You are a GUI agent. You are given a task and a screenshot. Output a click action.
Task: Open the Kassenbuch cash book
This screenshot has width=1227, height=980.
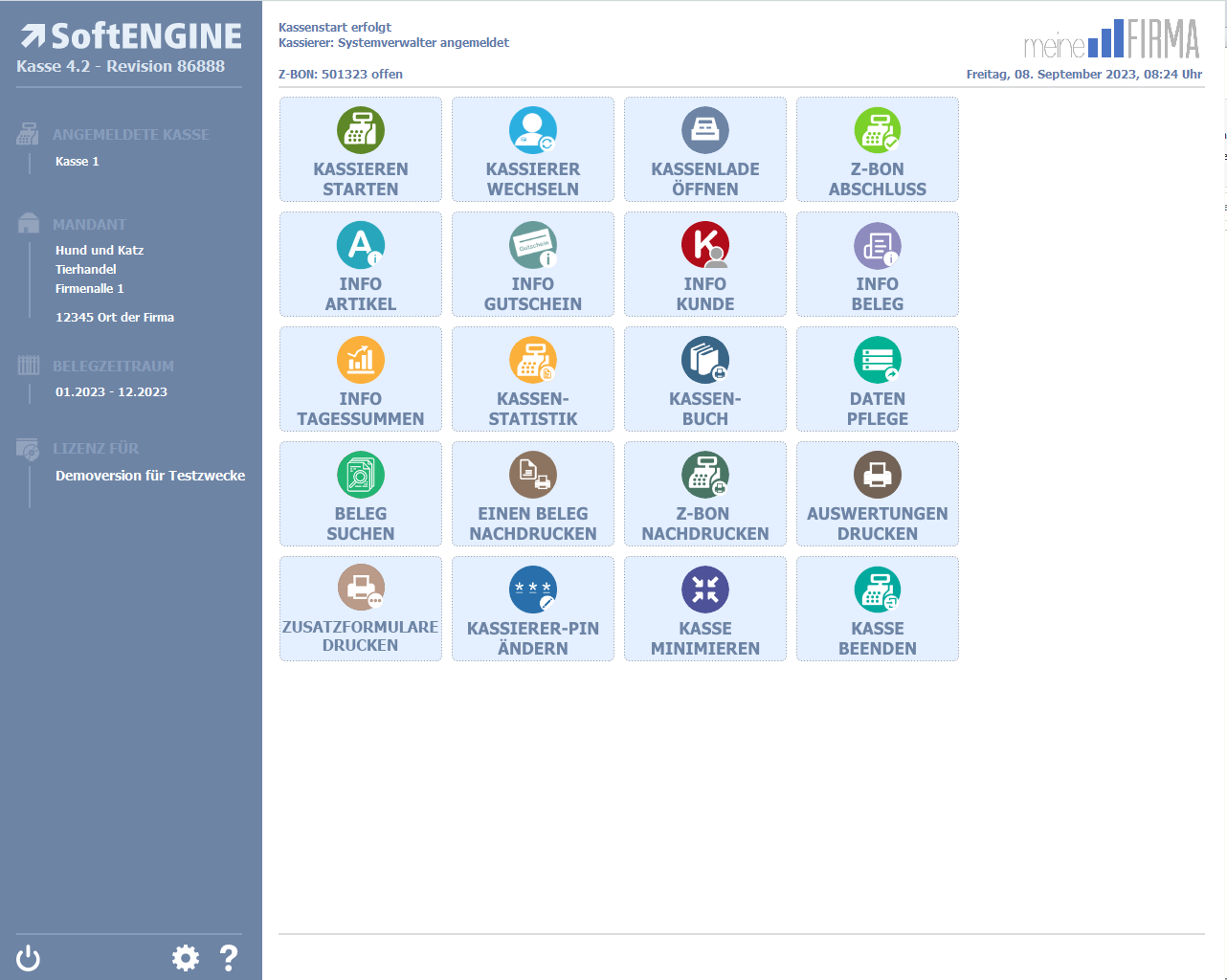(x=705, y=379)
